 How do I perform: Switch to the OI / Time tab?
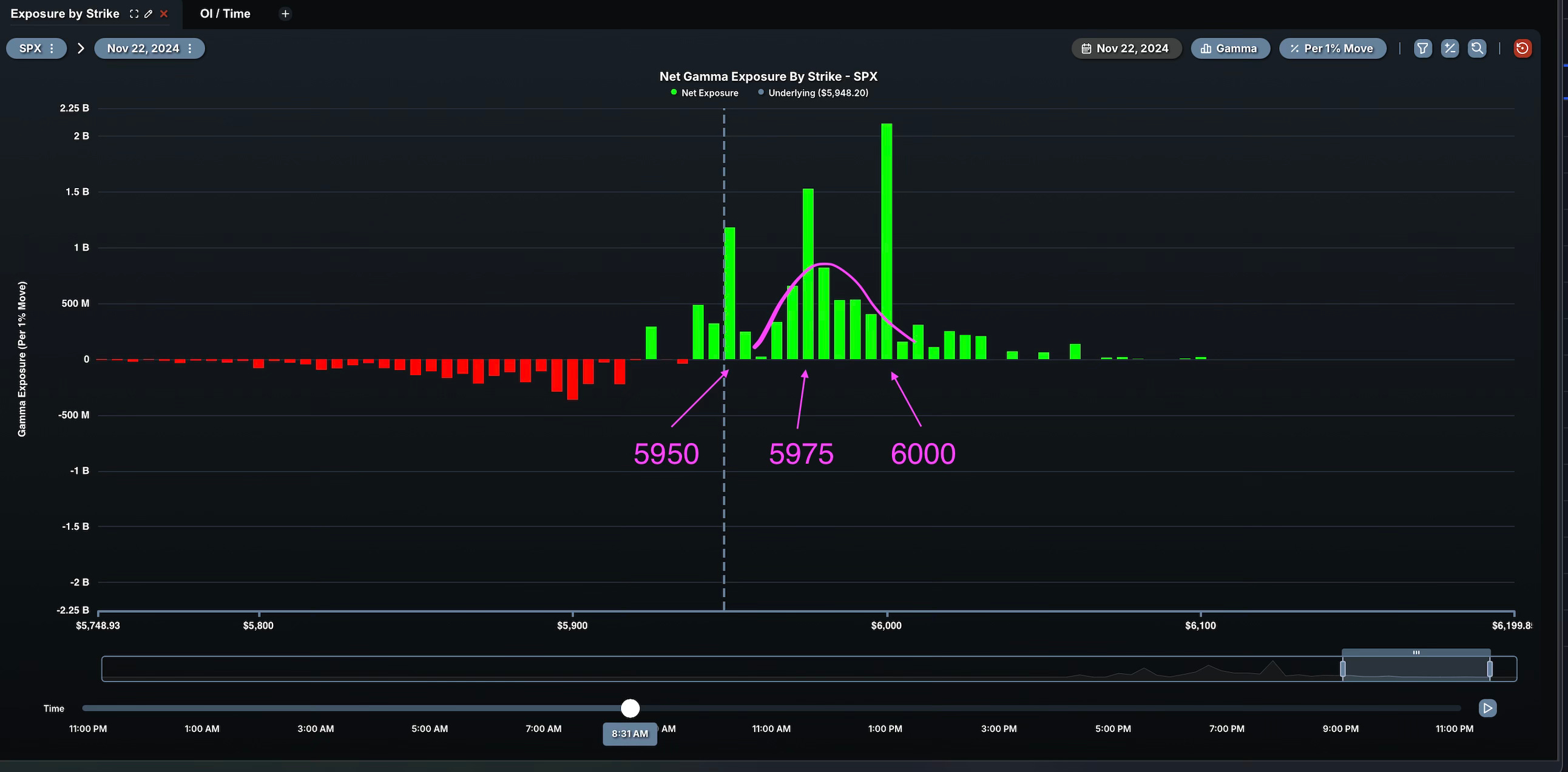click(225, 13)
